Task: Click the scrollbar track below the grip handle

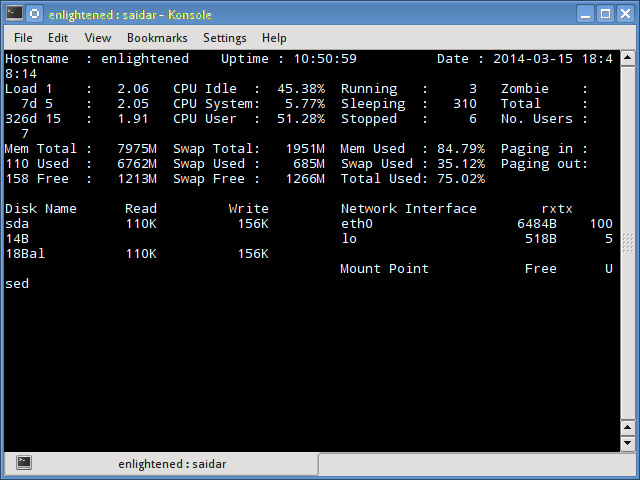Action: (627, 350)
